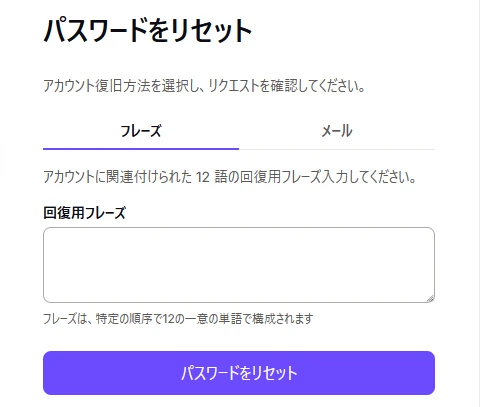Click the top border of the phrase text area
Image resolution: width=480 pixels, height=407 pixels.
point(239,228)
